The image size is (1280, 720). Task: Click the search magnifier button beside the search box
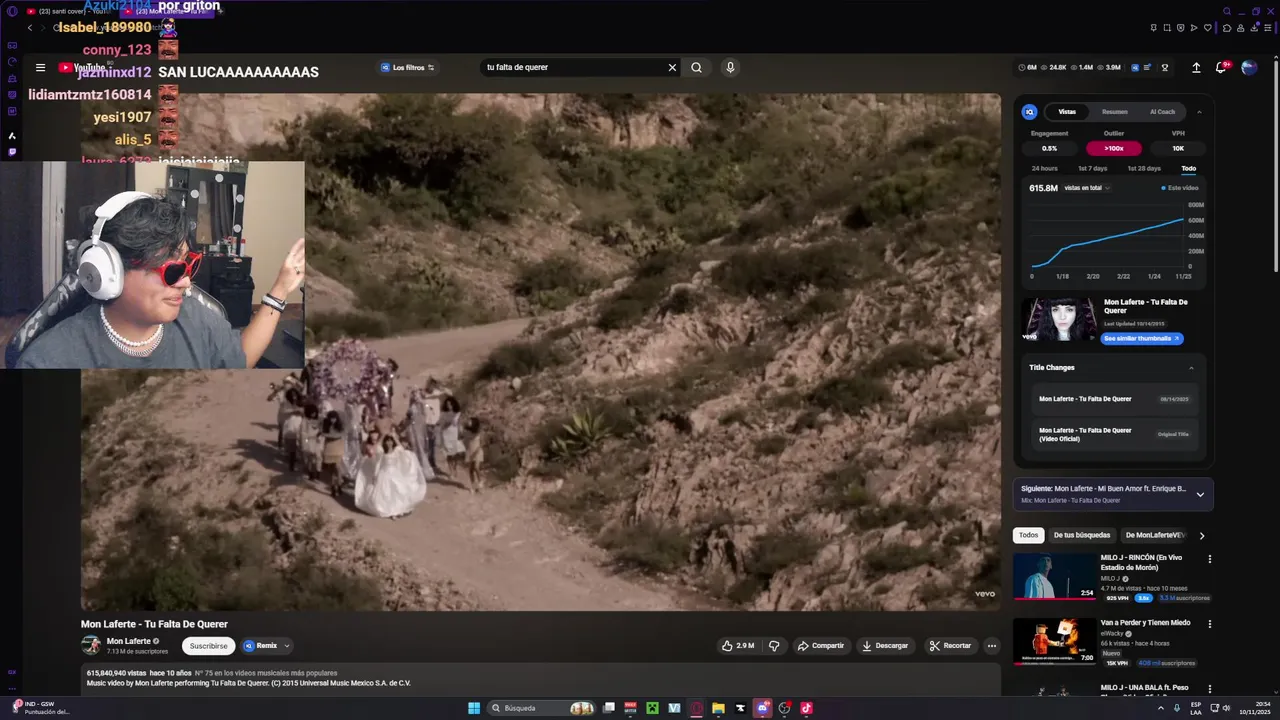(696, 68)
